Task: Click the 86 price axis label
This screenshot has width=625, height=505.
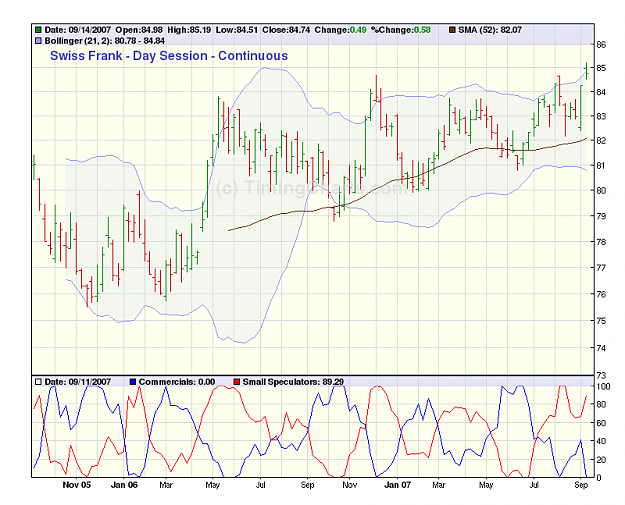Action: point(601,45)
